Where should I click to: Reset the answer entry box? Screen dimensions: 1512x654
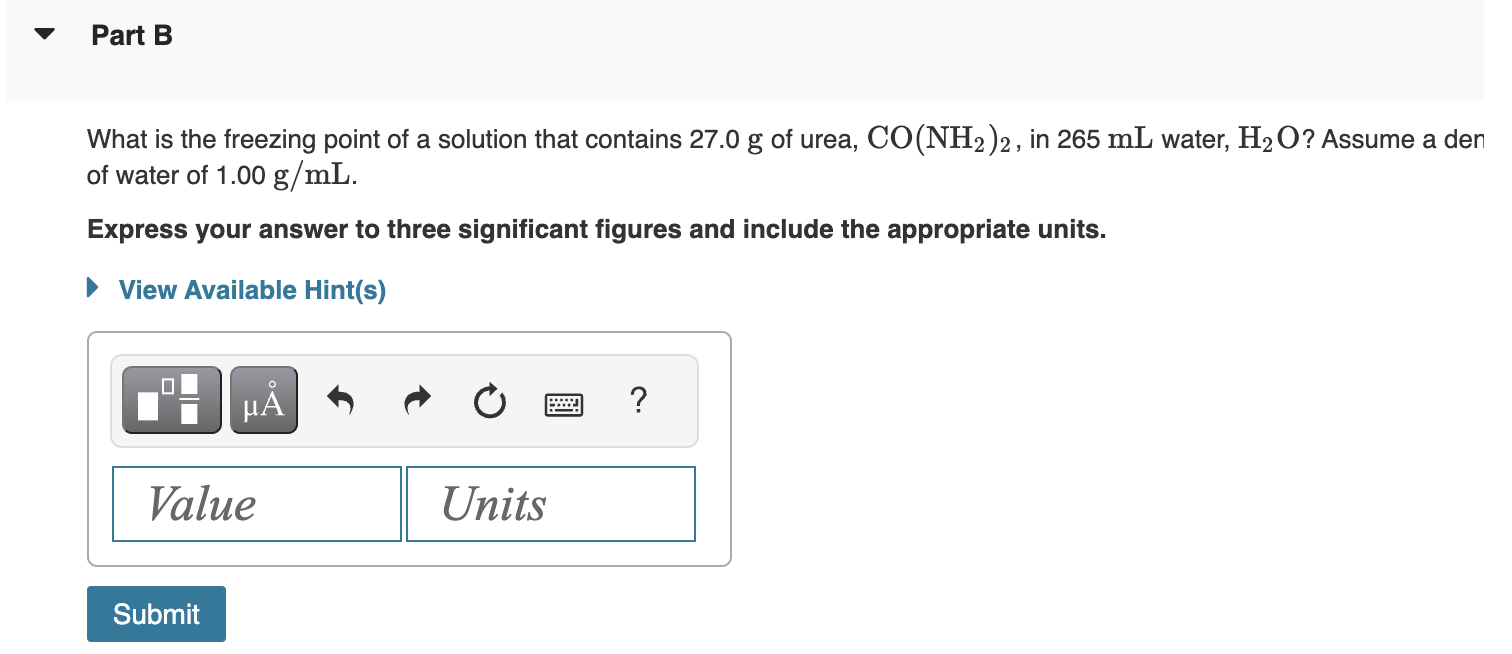coord(489,399)
